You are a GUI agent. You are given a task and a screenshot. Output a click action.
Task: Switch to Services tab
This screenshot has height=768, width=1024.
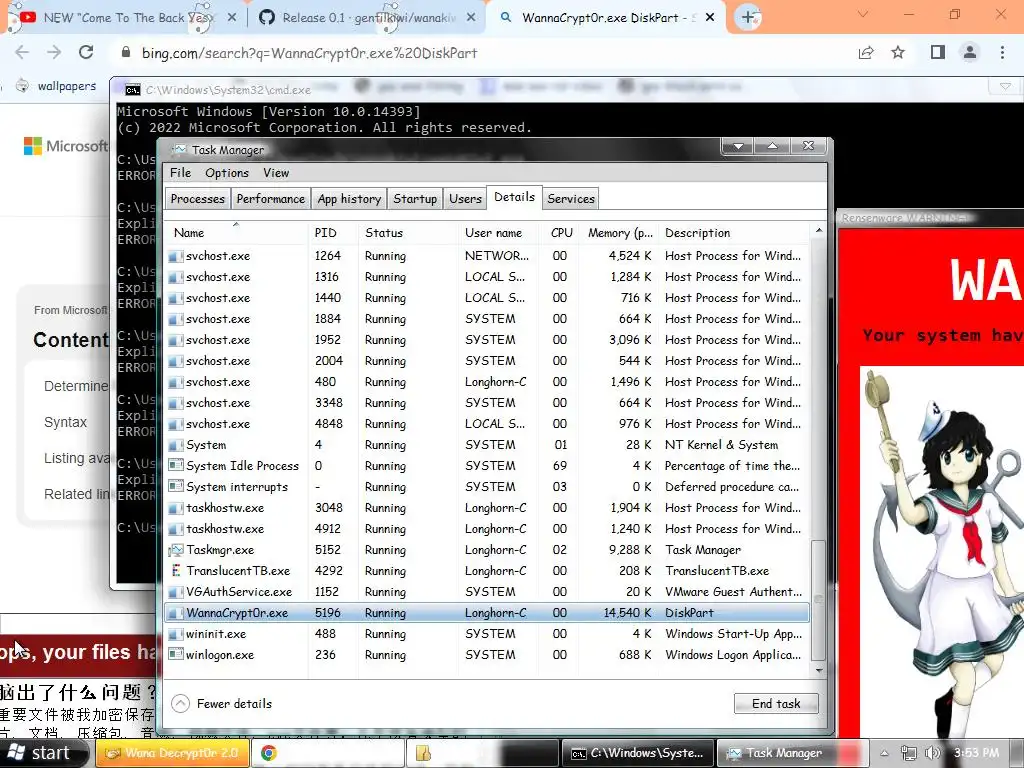(x=571, y=199)
